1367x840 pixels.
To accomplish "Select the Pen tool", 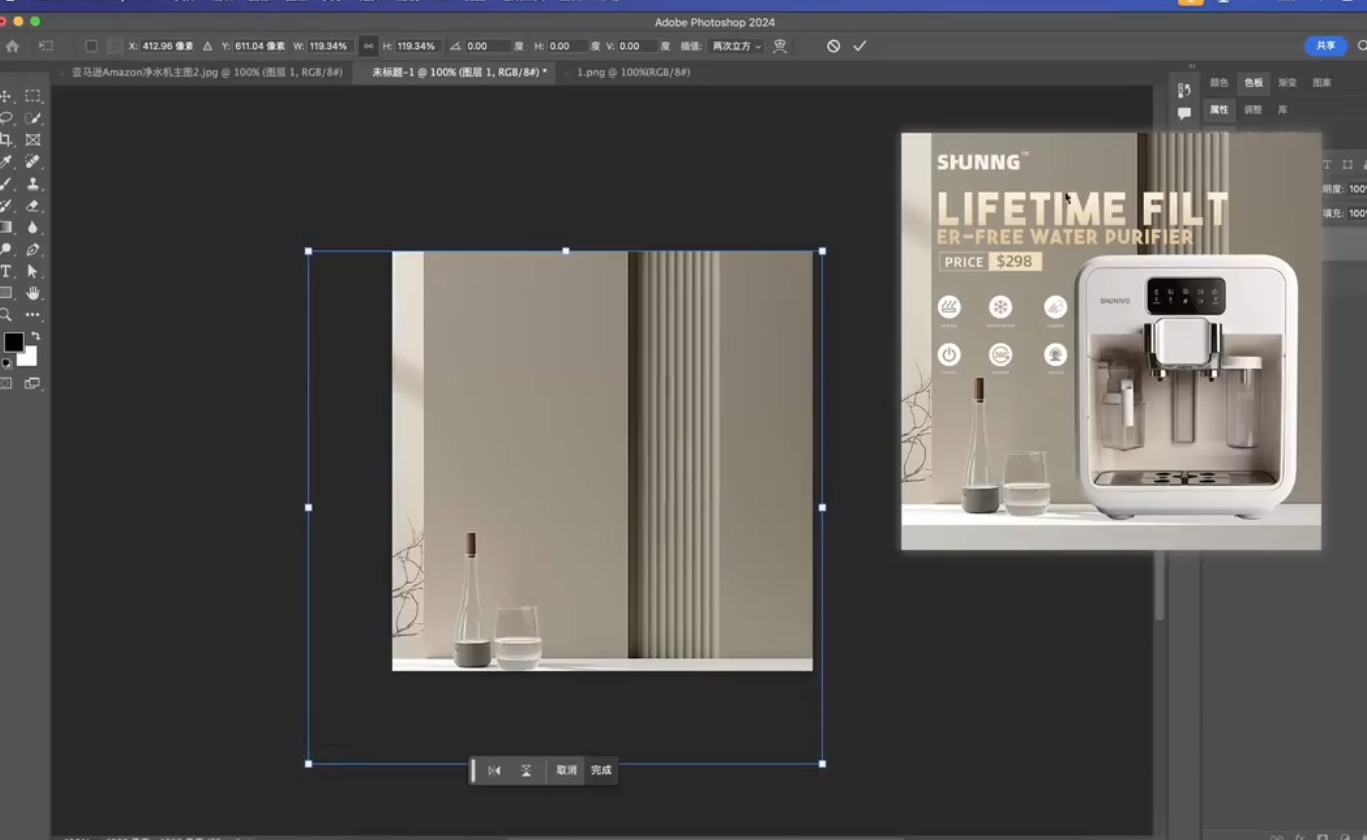I will tap(33, 250).
